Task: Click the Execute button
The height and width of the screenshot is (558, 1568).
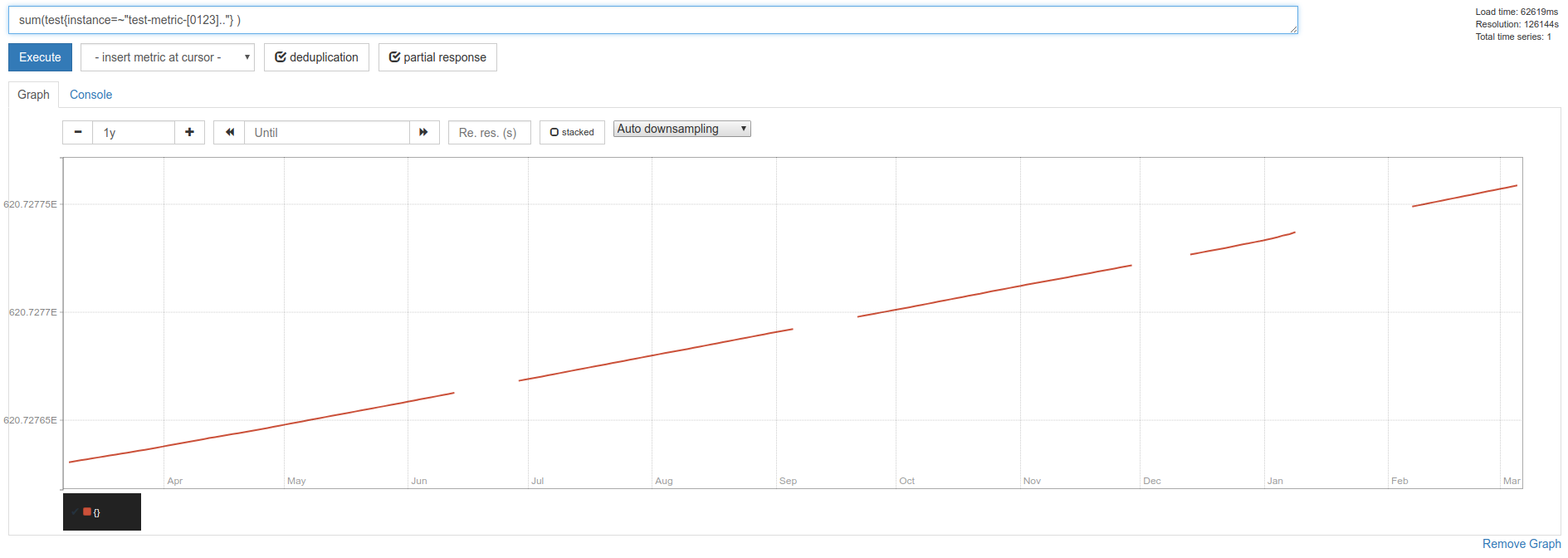Action: [x=41, y=57]
